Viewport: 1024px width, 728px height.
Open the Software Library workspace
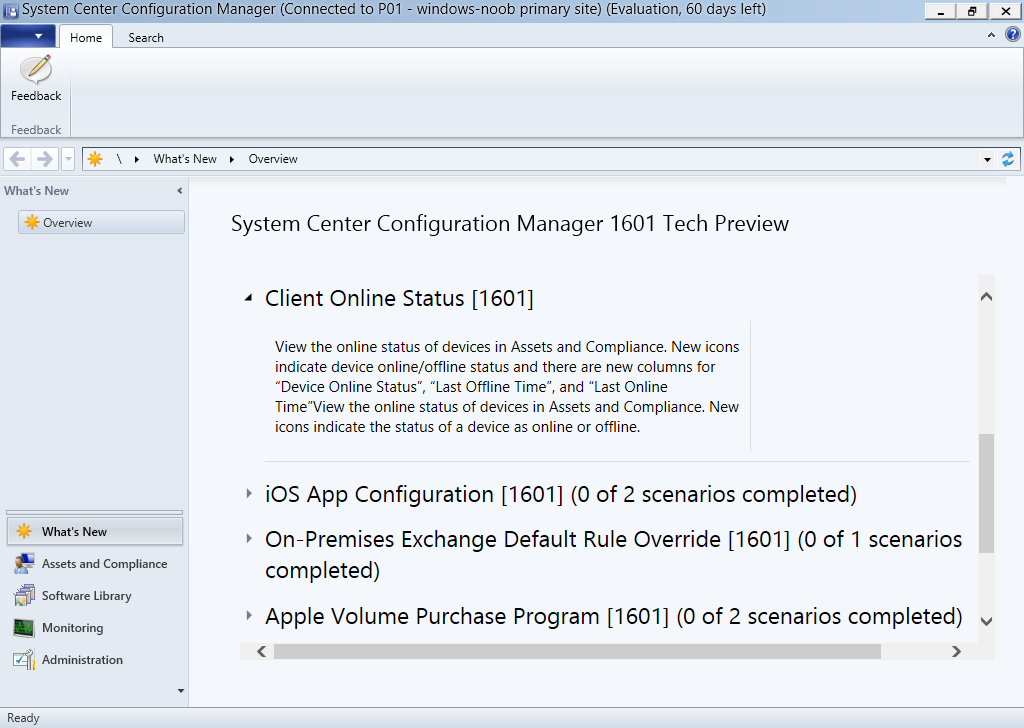pos(95,595)
